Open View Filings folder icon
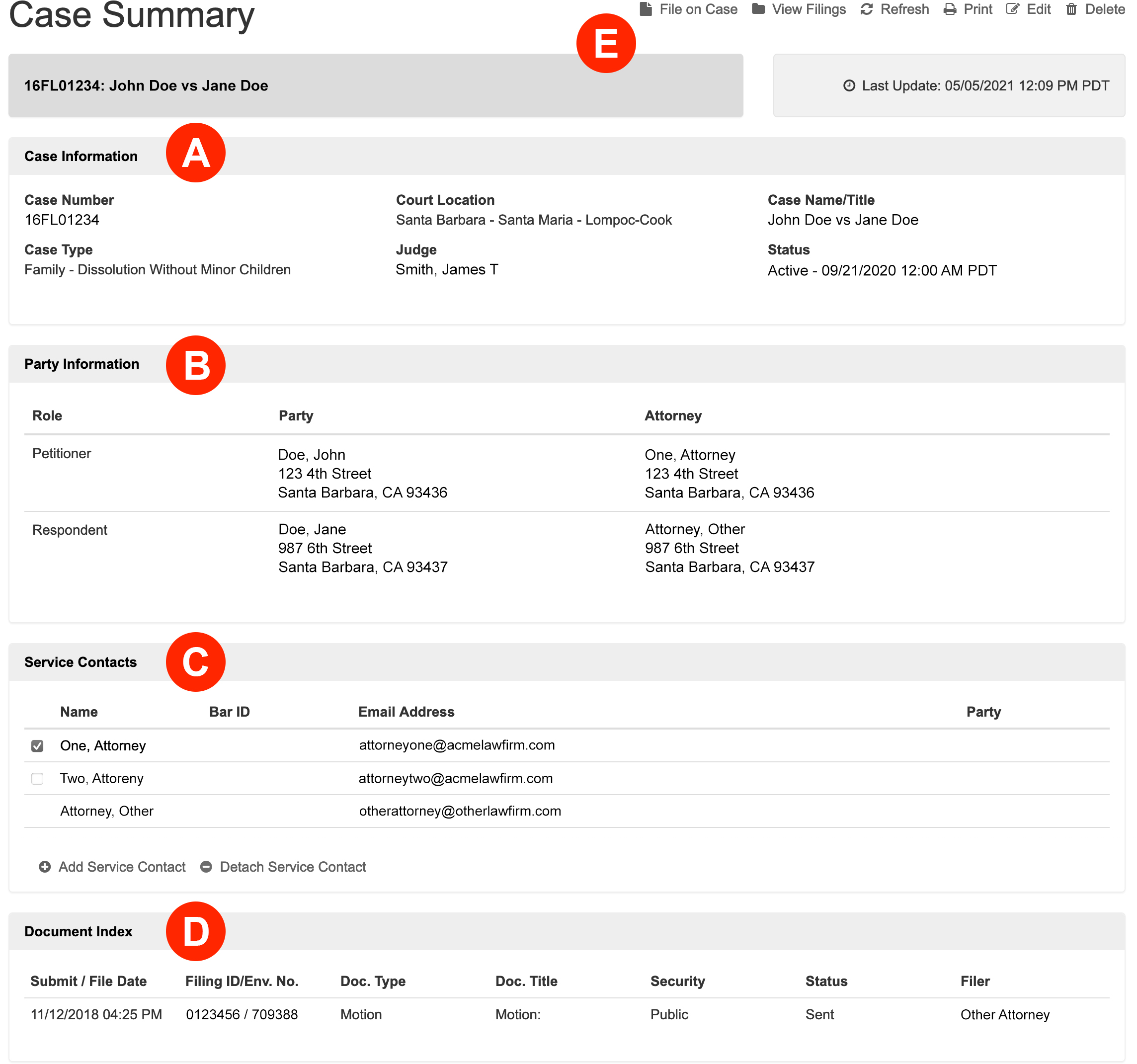 click(x=758, y=9)
